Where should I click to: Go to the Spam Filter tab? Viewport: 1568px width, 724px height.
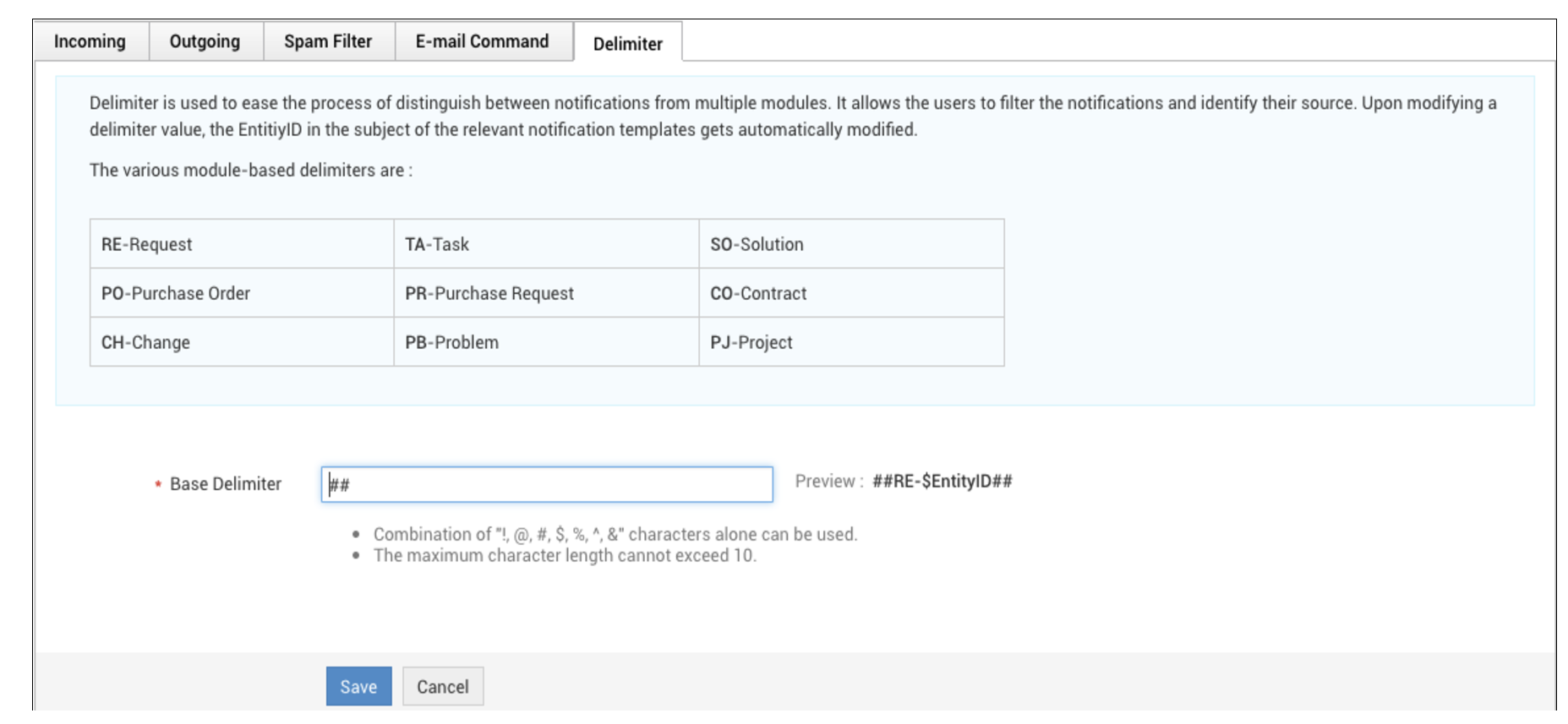point(328,41)
